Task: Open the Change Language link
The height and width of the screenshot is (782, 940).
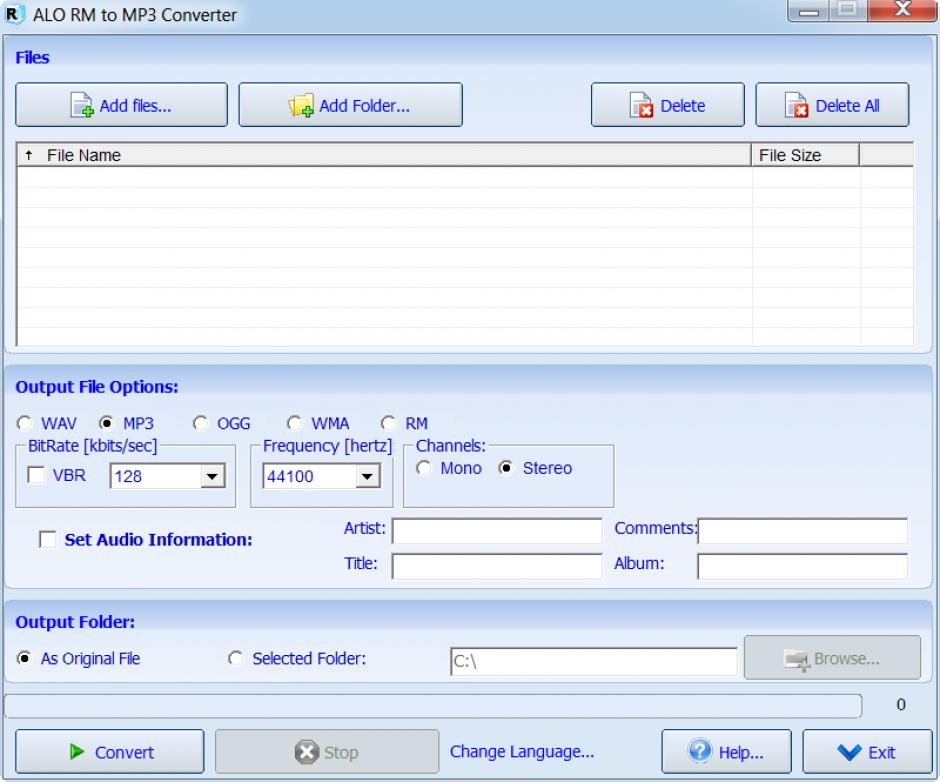Action: (x=522, y=751)
